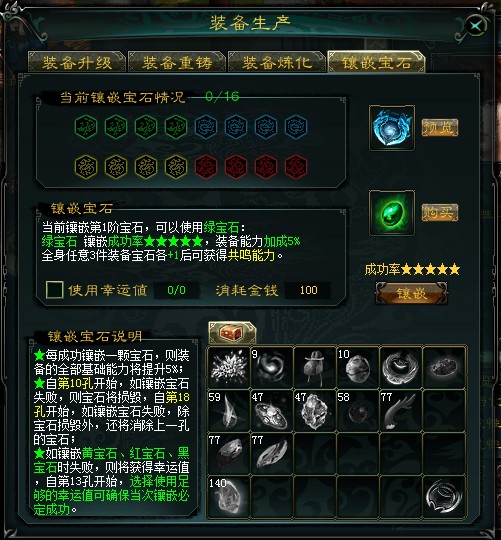Open the treasure chest inventory tab
This screenshot has height=540, width=501.
coord(232,333)
